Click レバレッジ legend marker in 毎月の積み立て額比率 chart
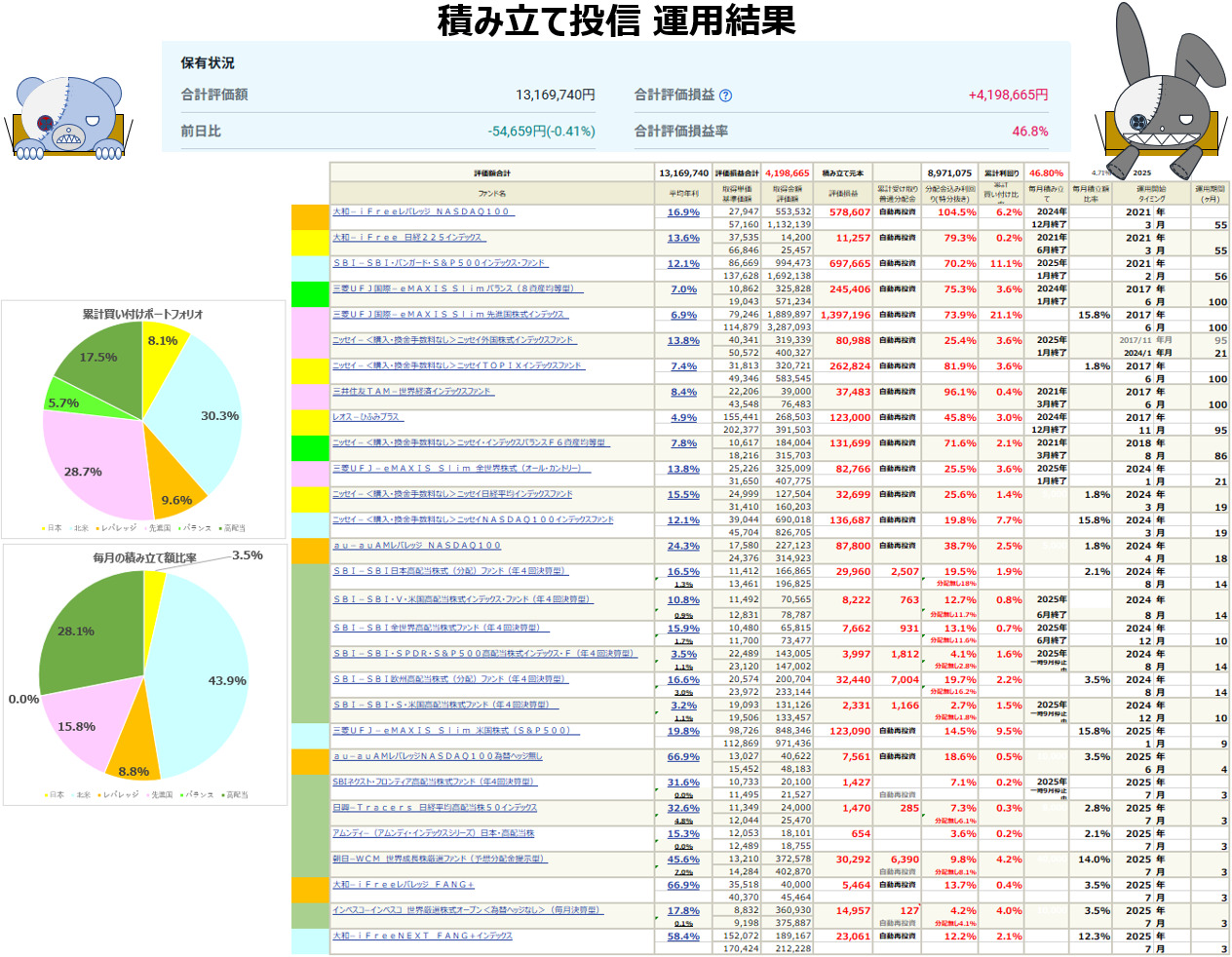The width and height of the screenshot is (1232, 957). point(98,795)
